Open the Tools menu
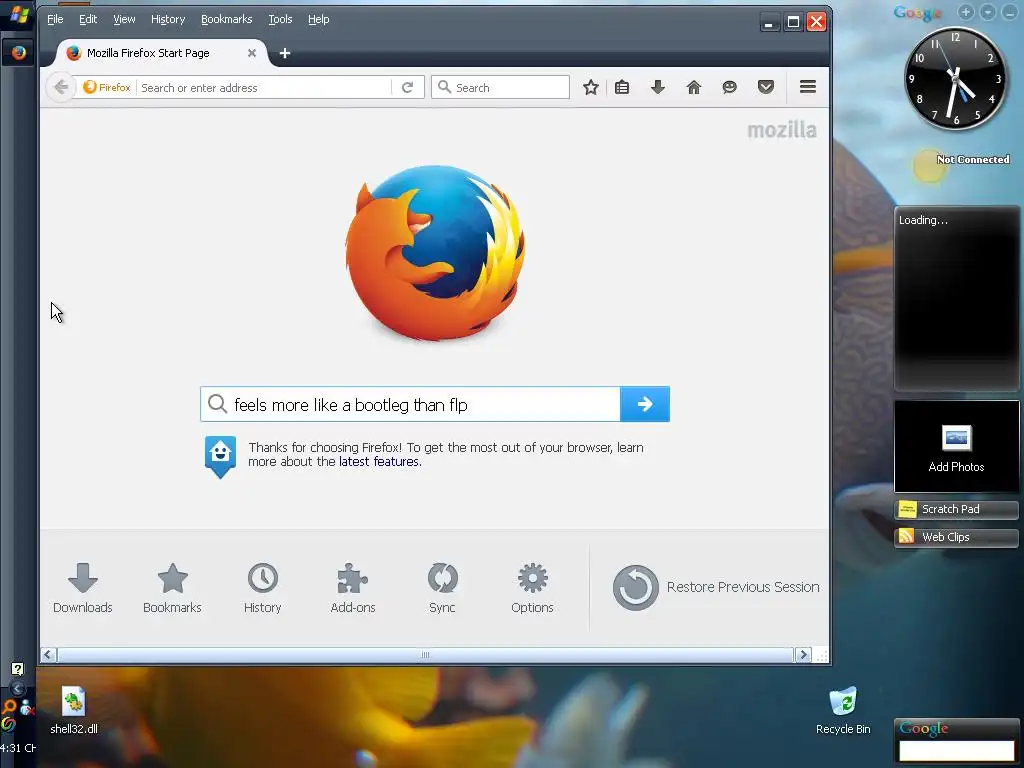This screenshot has width=1024, height=768. point(280,19)
